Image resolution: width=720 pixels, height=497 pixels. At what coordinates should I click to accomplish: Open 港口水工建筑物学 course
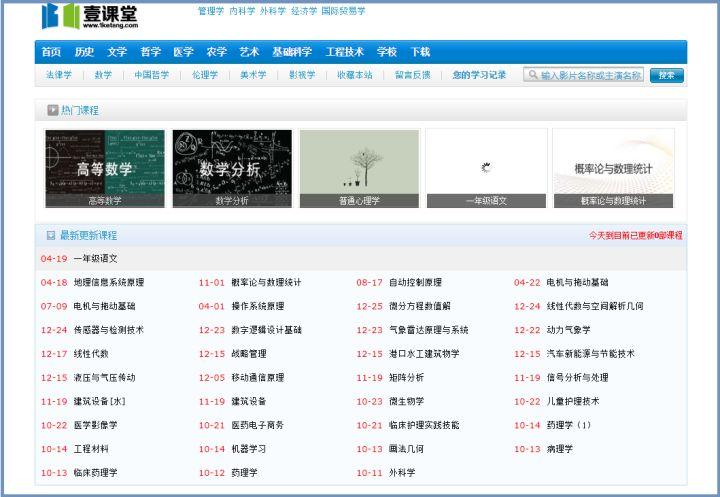[x=424, y=354]
